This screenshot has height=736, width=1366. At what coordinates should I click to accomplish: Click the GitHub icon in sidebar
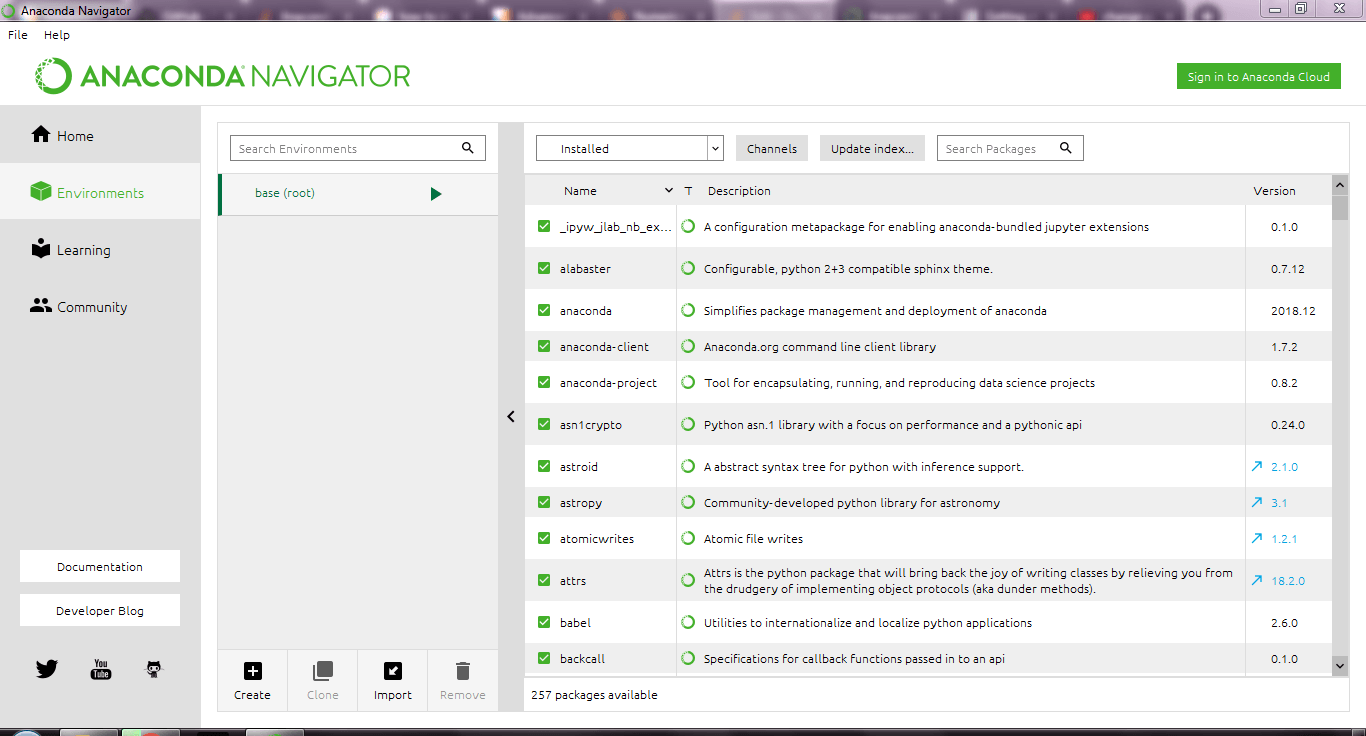click(153, 669)
